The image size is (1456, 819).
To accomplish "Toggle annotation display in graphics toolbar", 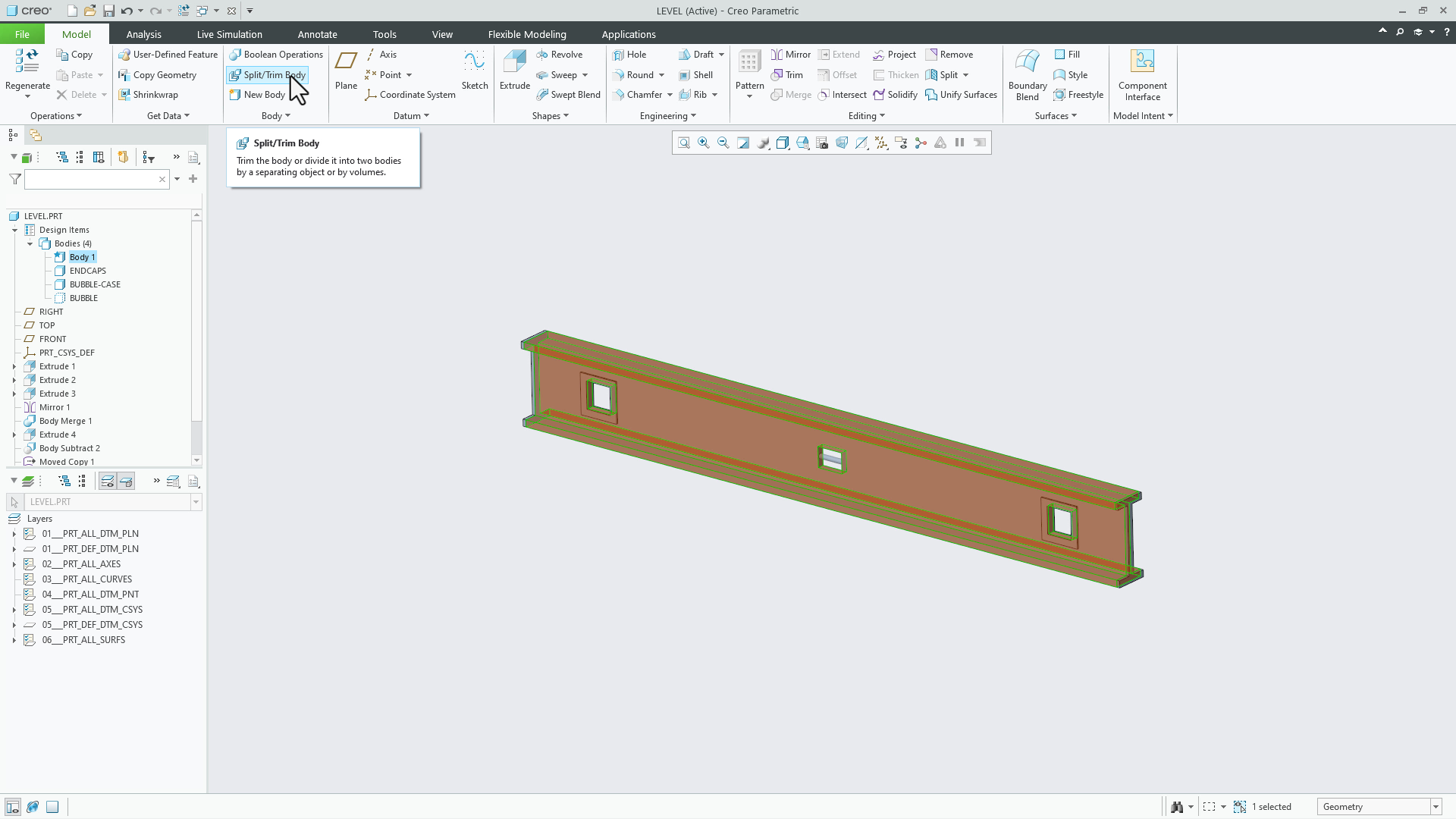I will point(900,142).
